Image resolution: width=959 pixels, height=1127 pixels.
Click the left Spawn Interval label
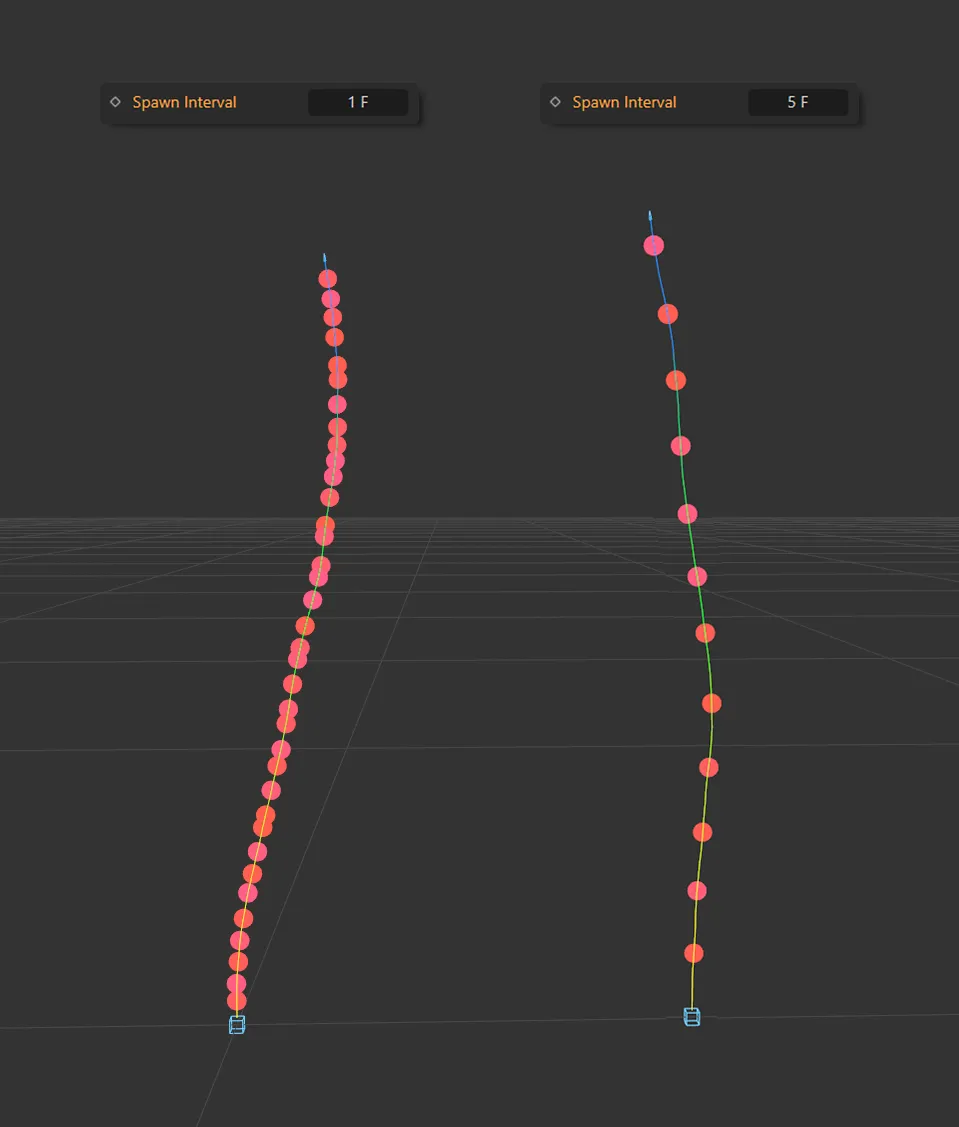(x=184, y=102)
